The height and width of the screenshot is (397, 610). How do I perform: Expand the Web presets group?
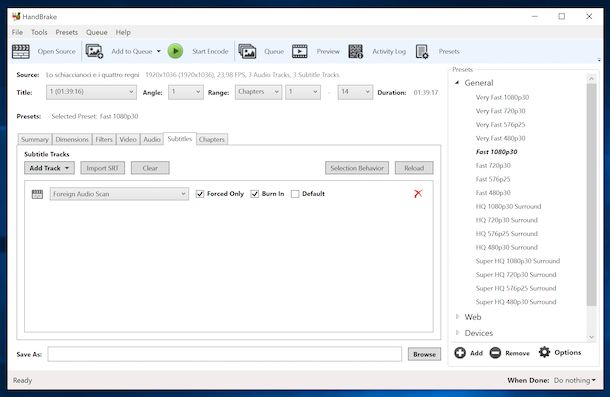(458, 316)
